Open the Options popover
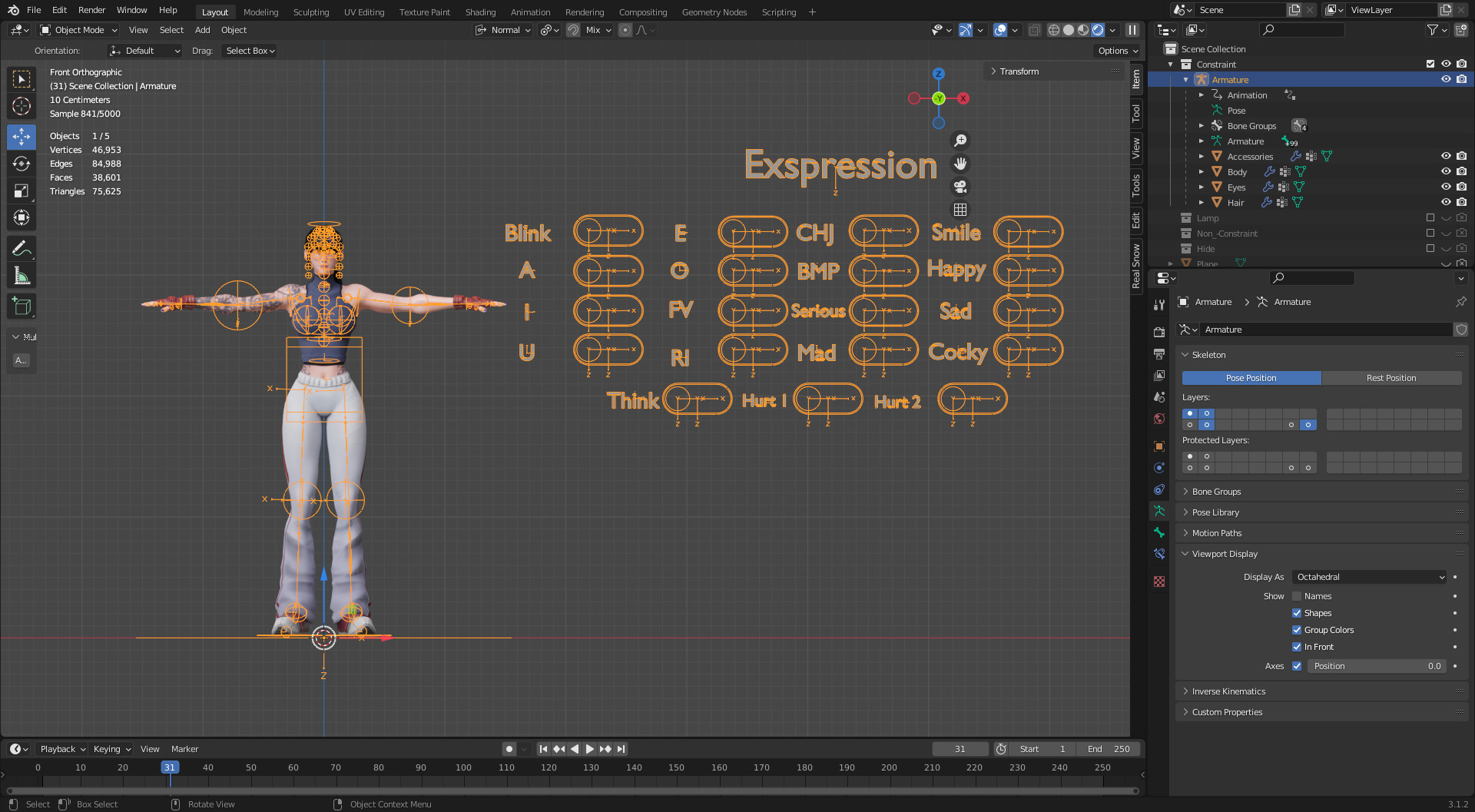This screenshot has height=812, width=1475. coord(1118,51)
